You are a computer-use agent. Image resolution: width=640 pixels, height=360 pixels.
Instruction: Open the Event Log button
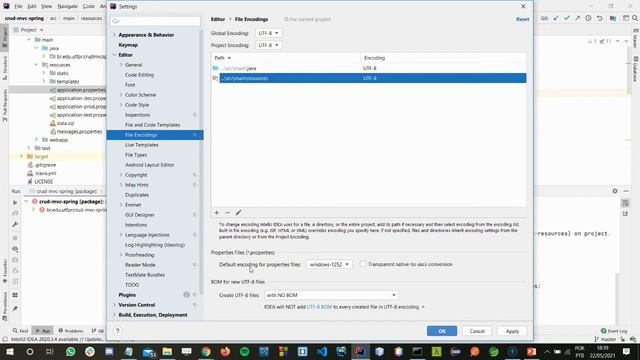tap(614, 331)
